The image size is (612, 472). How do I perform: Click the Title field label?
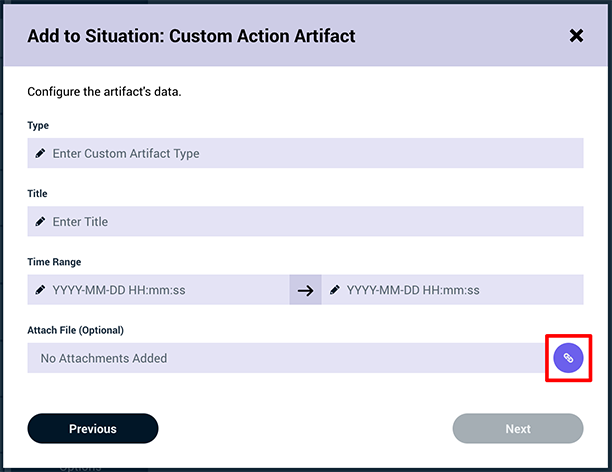[x=37, y=194]
